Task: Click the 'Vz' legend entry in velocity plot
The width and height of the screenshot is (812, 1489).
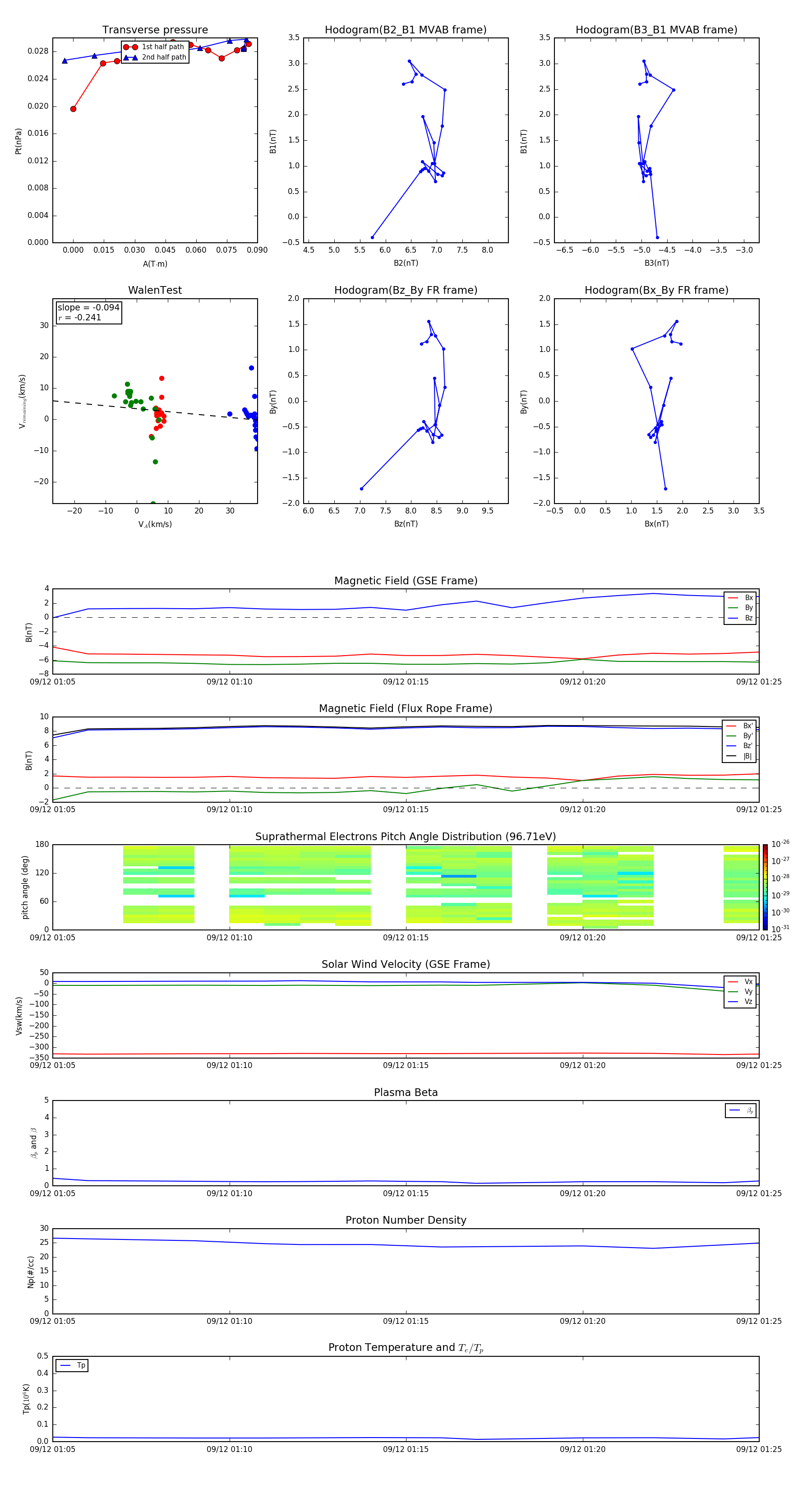Action: [740, 1002]
